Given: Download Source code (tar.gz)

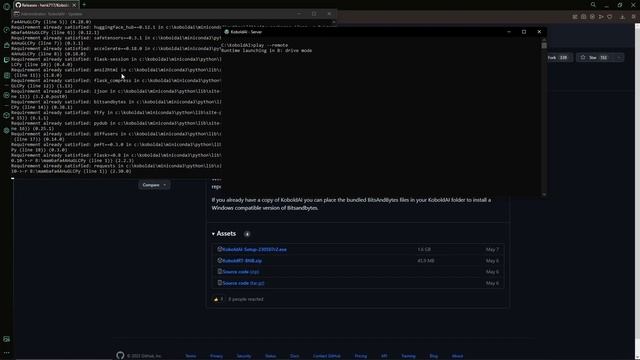Looking at the screenshot, I should pyautogui.click(x=243, y=283).
